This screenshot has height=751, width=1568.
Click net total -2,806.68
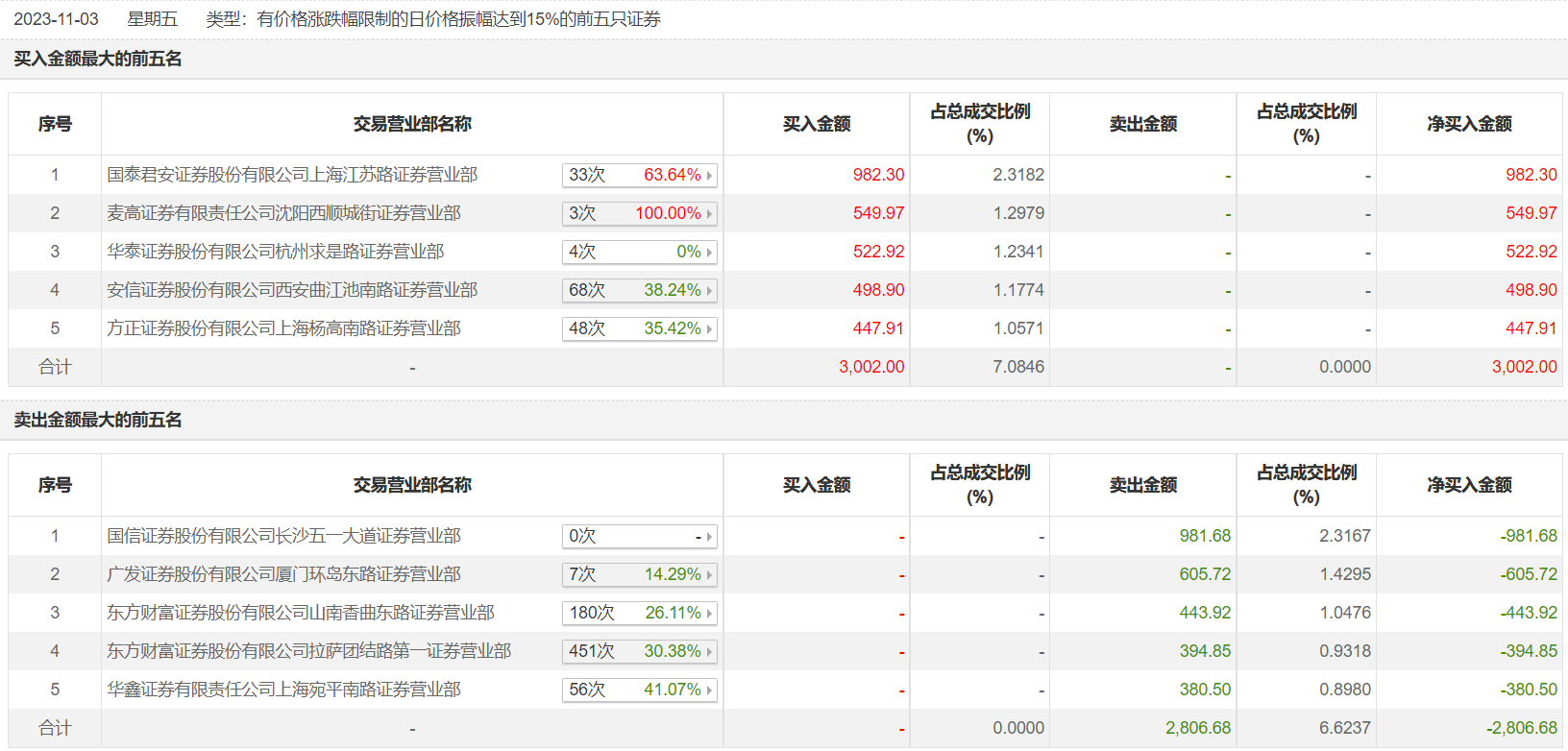(x=1522, y=728)
